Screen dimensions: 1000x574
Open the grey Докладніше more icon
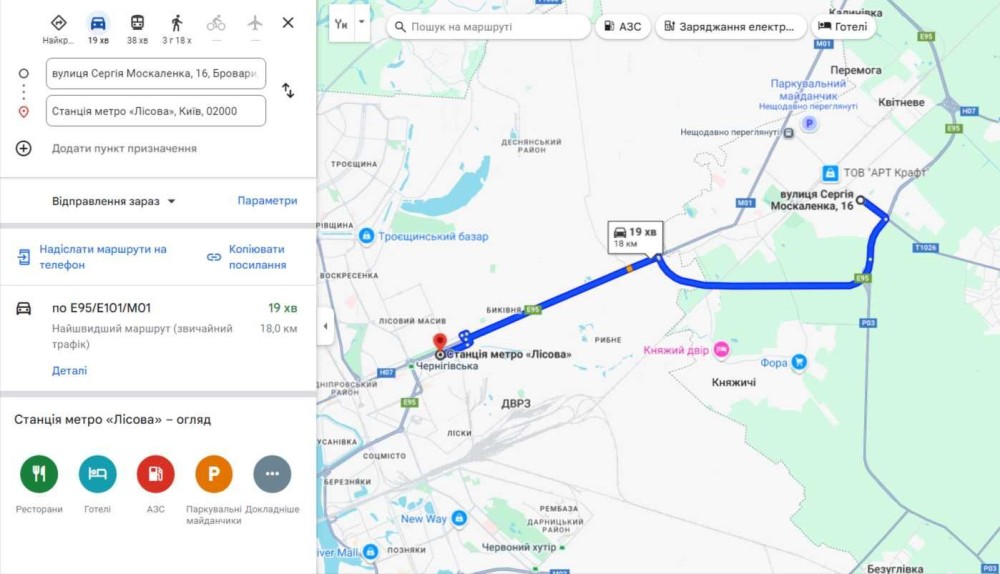click(272, 474)
